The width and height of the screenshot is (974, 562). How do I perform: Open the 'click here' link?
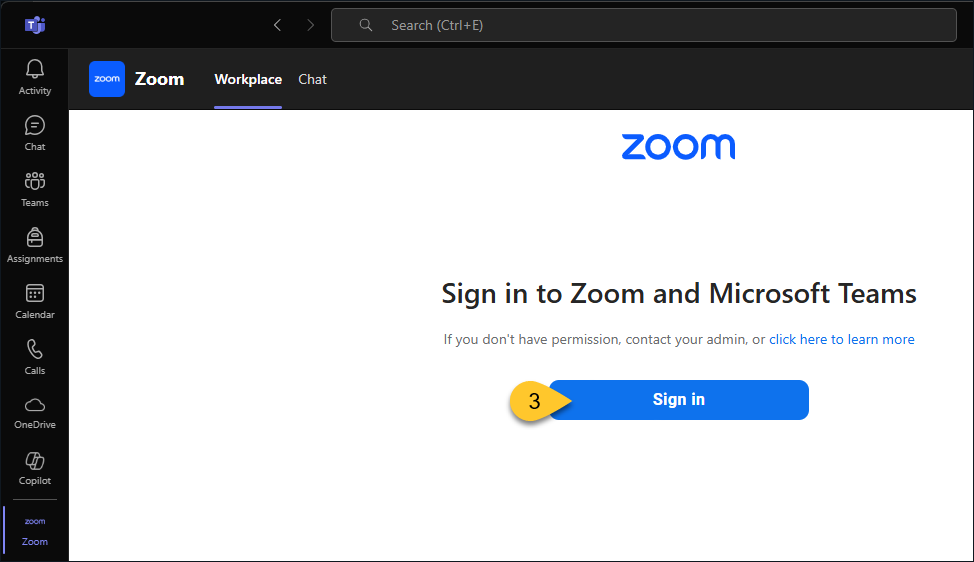(798, 339)
